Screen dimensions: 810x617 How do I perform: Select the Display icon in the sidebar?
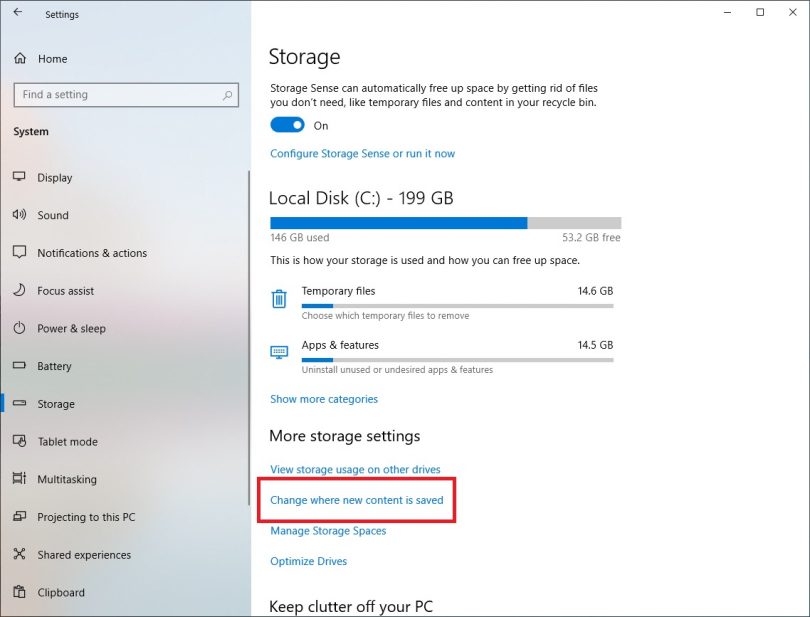click(x=21, y=177)
